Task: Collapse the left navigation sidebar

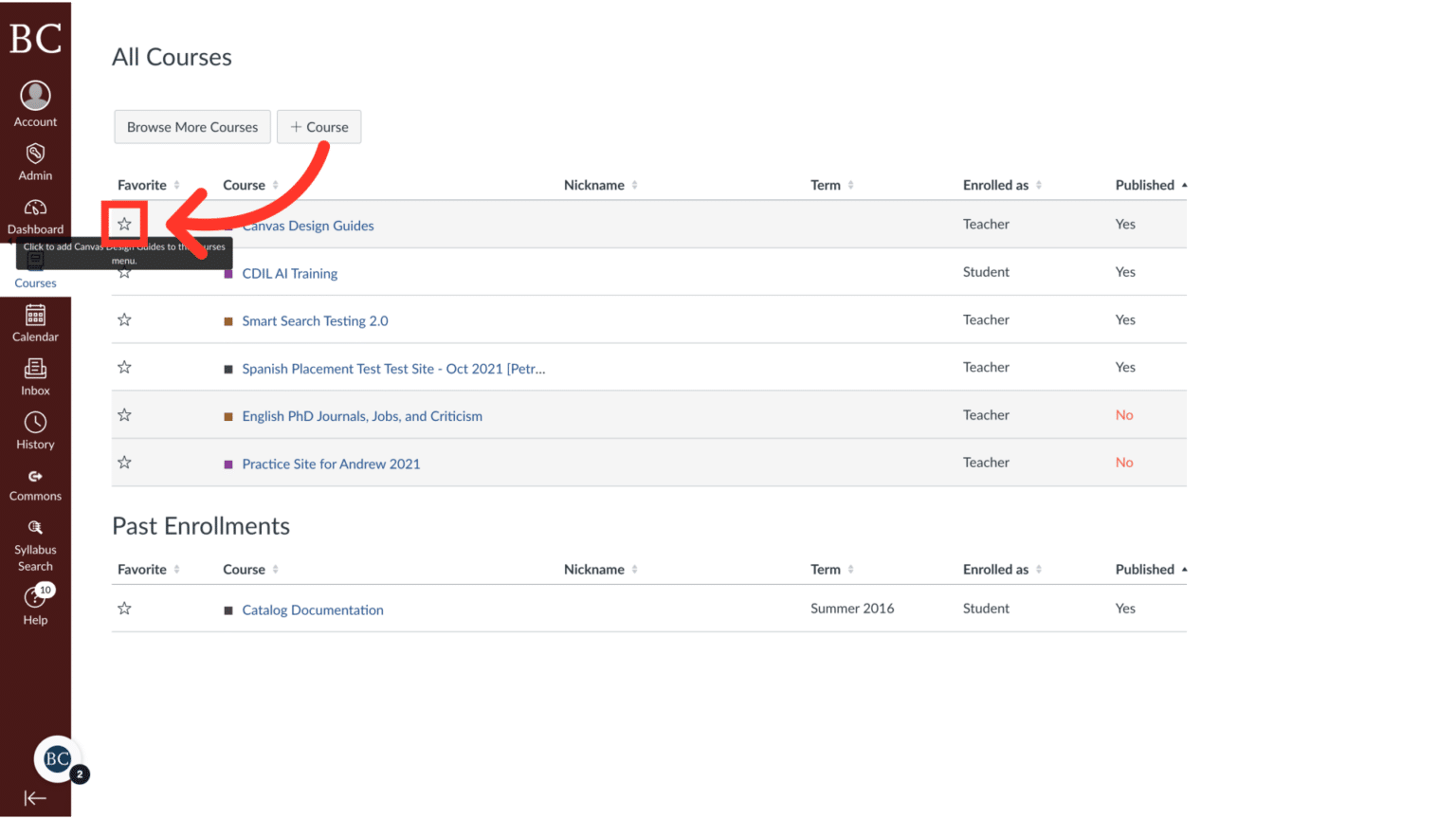Action: [35, 798]
